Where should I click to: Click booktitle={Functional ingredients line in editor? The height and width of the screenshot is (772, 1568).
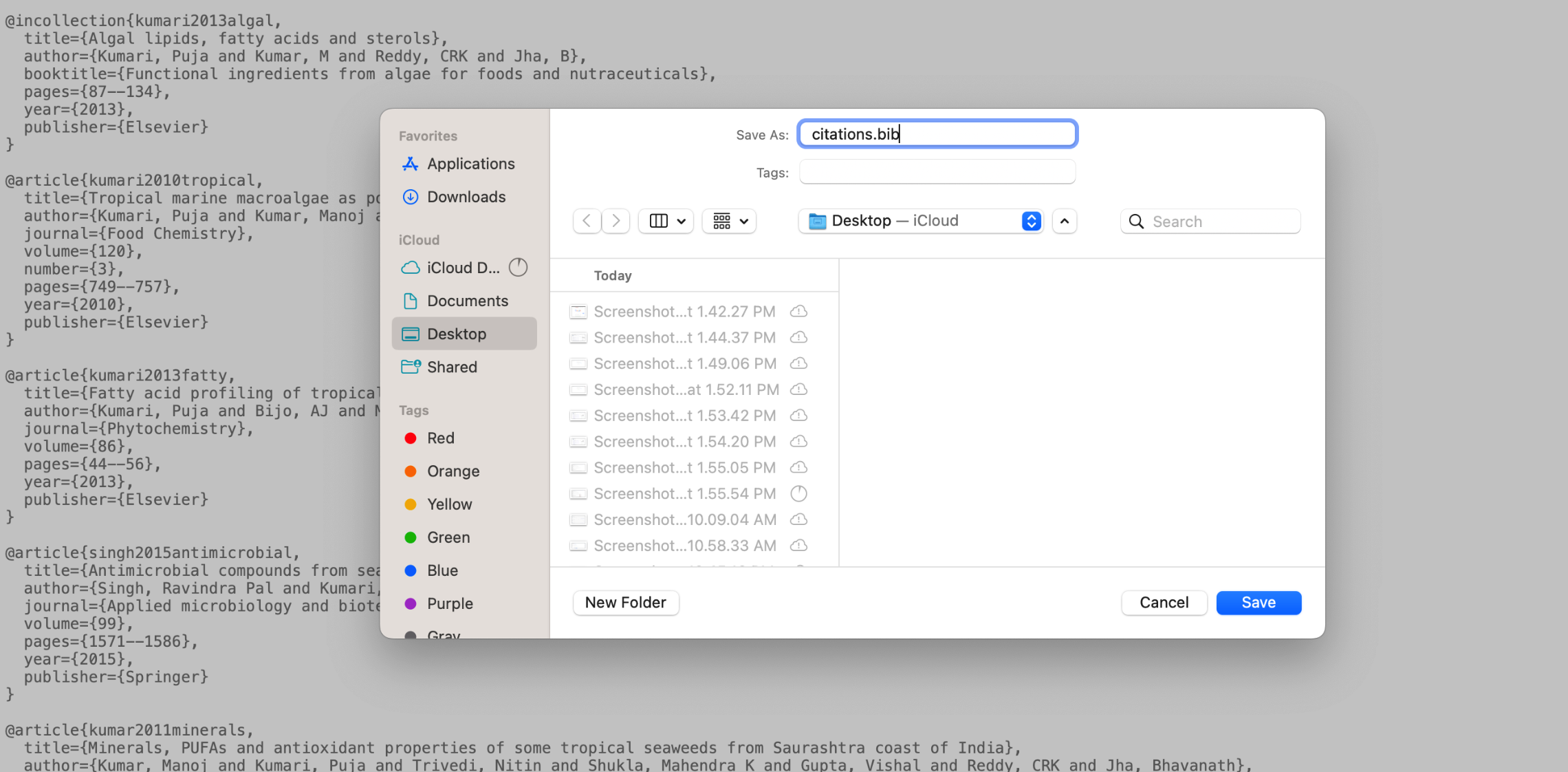370,74
